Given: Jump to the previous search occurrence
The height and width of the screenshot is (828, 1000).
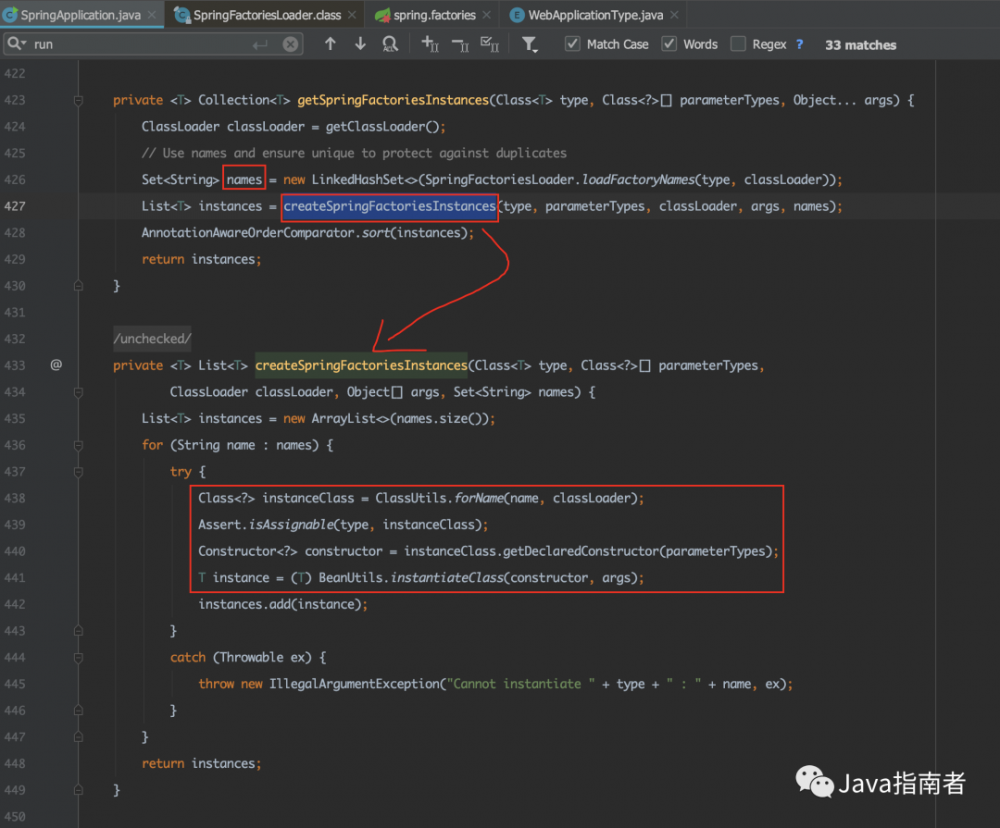Looking at the screenshot, I should 330,44.
